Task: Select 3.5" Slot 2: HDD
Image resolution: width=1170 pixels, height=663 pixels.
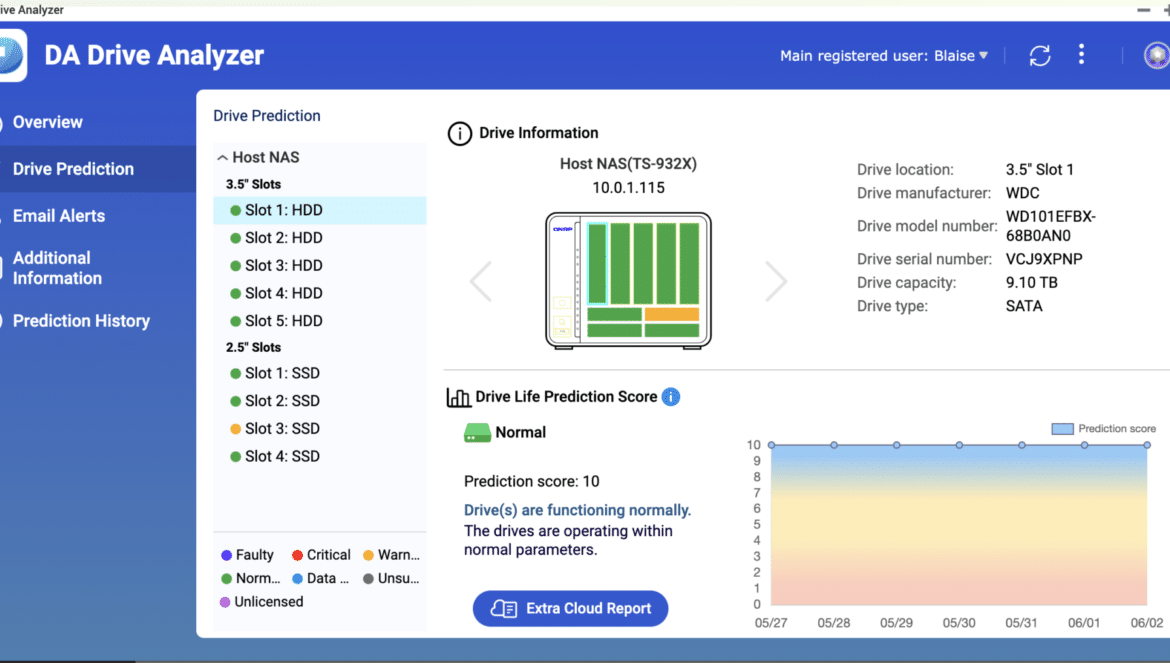Action: (319, 238)
